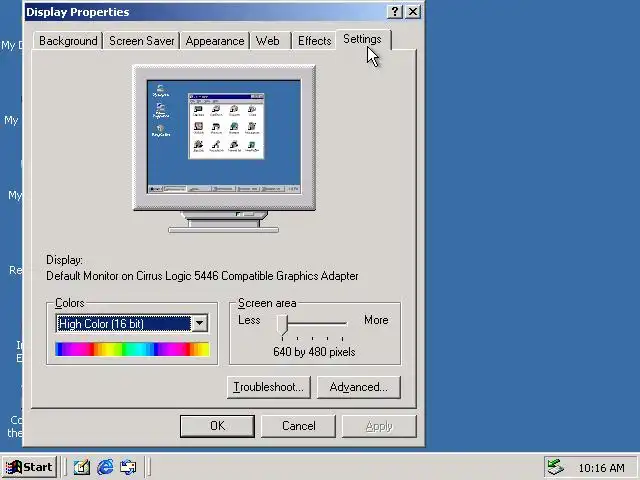Close the Display Properties window
640x480 pixels.
click(413, 11)
